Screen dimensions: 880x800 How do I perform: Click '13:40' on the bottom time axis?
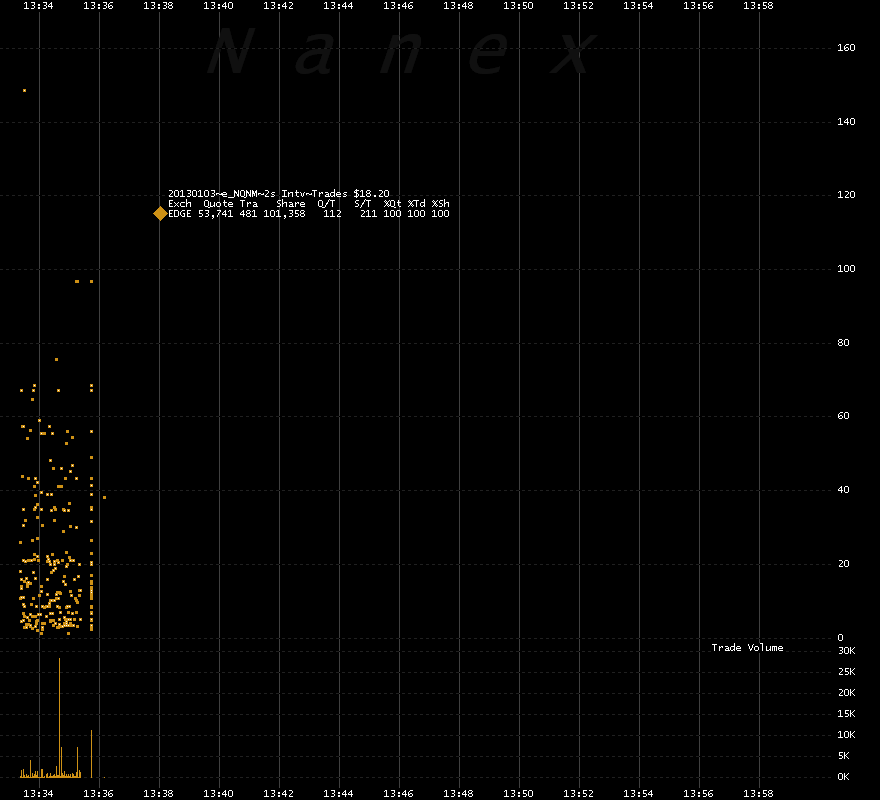(218, 794)
